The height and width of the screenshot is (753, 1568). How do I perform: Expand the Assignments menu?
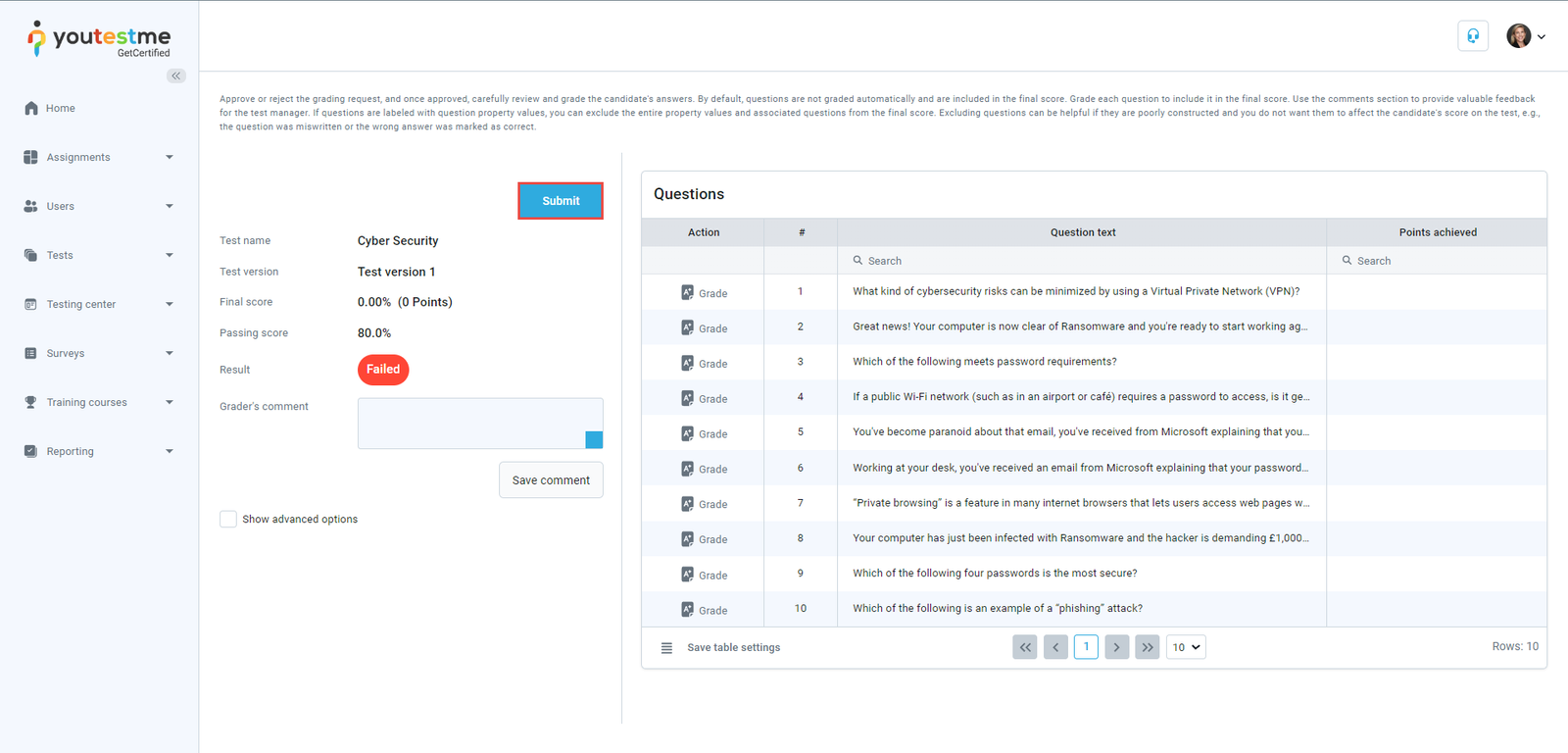pyautogui.click(x=98, y=157)
